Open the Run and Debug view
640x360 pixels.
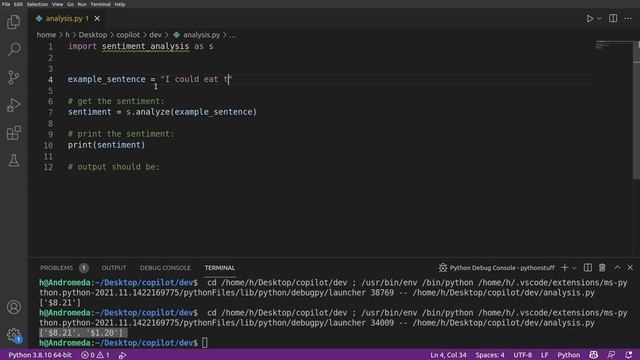pyautogui.click(x=13, y=105)
